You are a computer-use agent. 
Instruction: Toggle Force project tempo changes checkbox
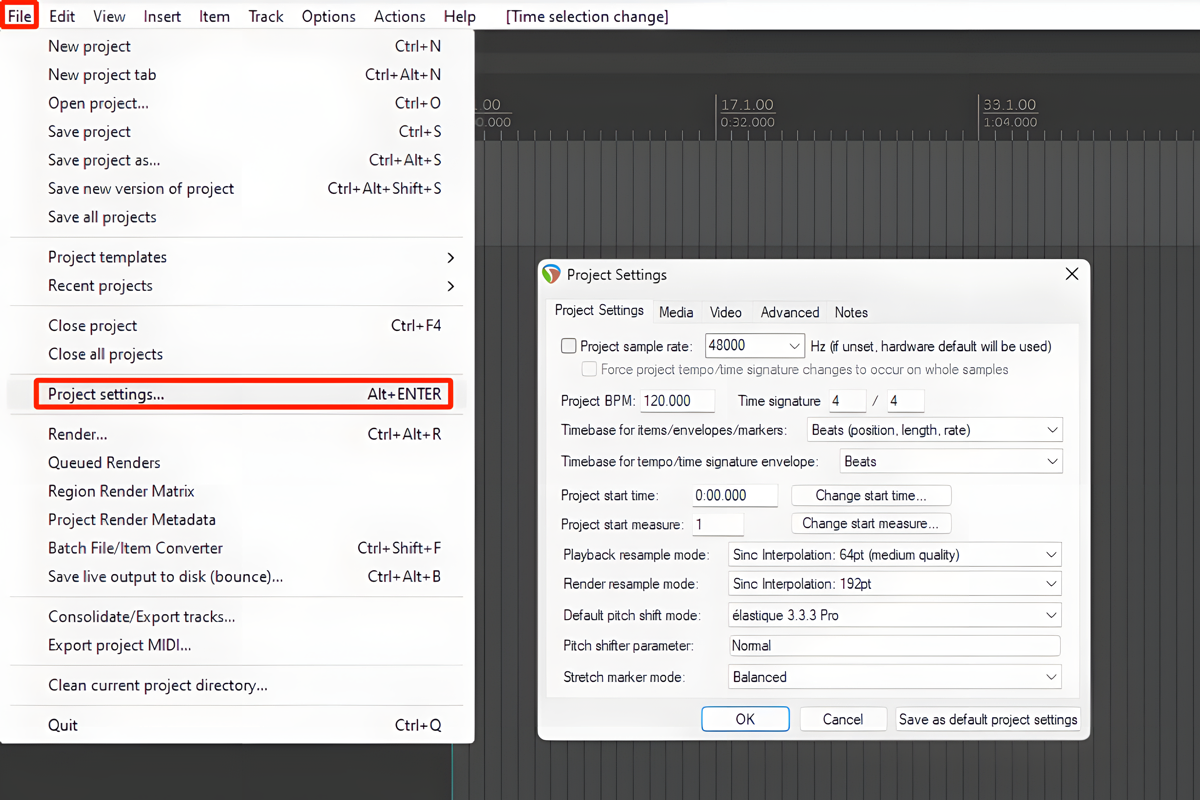point(588,369)
